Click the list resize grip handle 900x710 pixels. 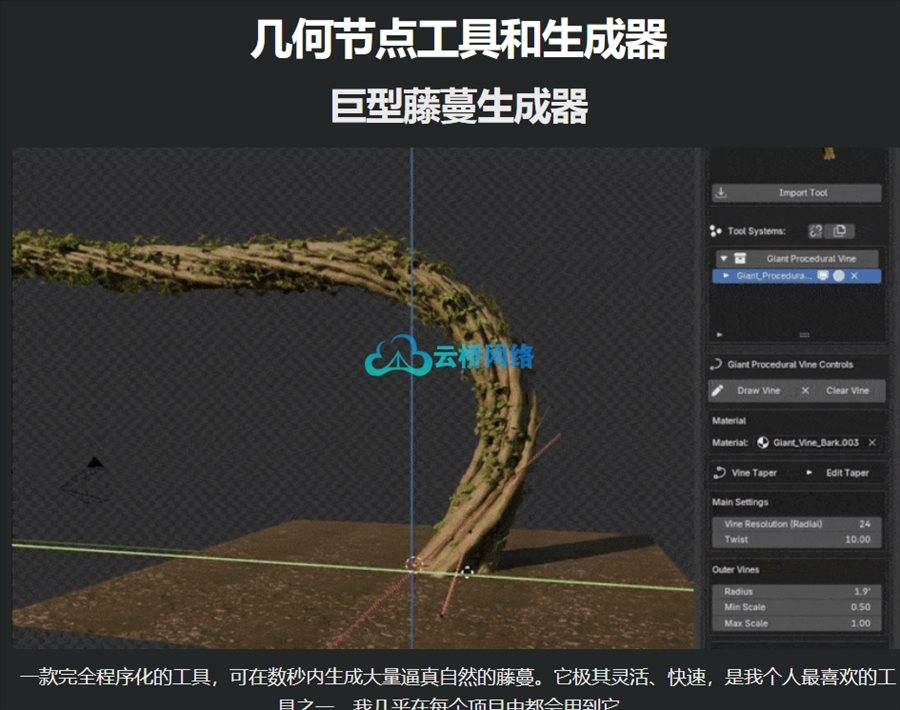pos(804,335)
